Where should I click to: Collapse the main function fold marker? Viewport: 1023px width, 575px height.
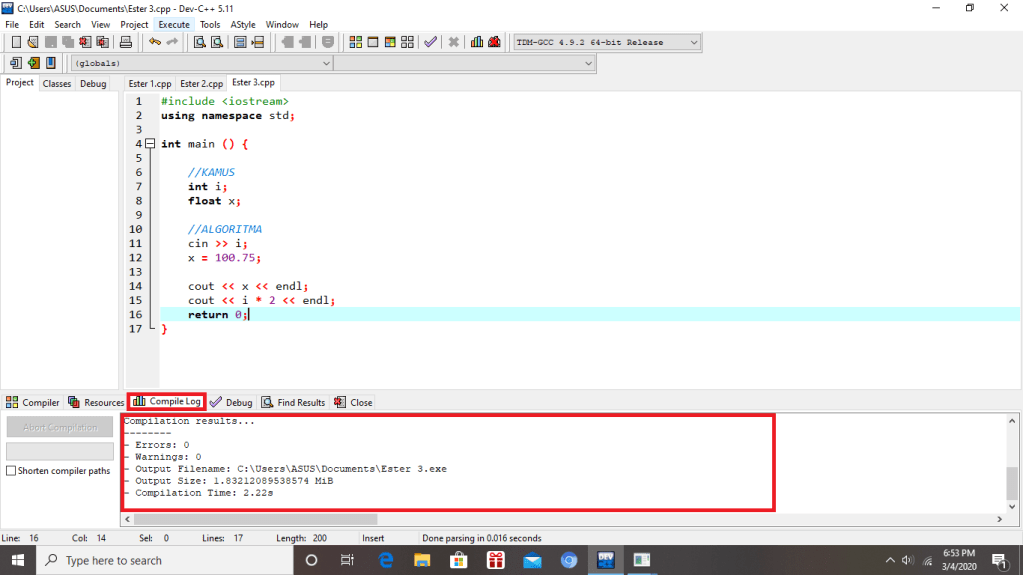point(150,144)
